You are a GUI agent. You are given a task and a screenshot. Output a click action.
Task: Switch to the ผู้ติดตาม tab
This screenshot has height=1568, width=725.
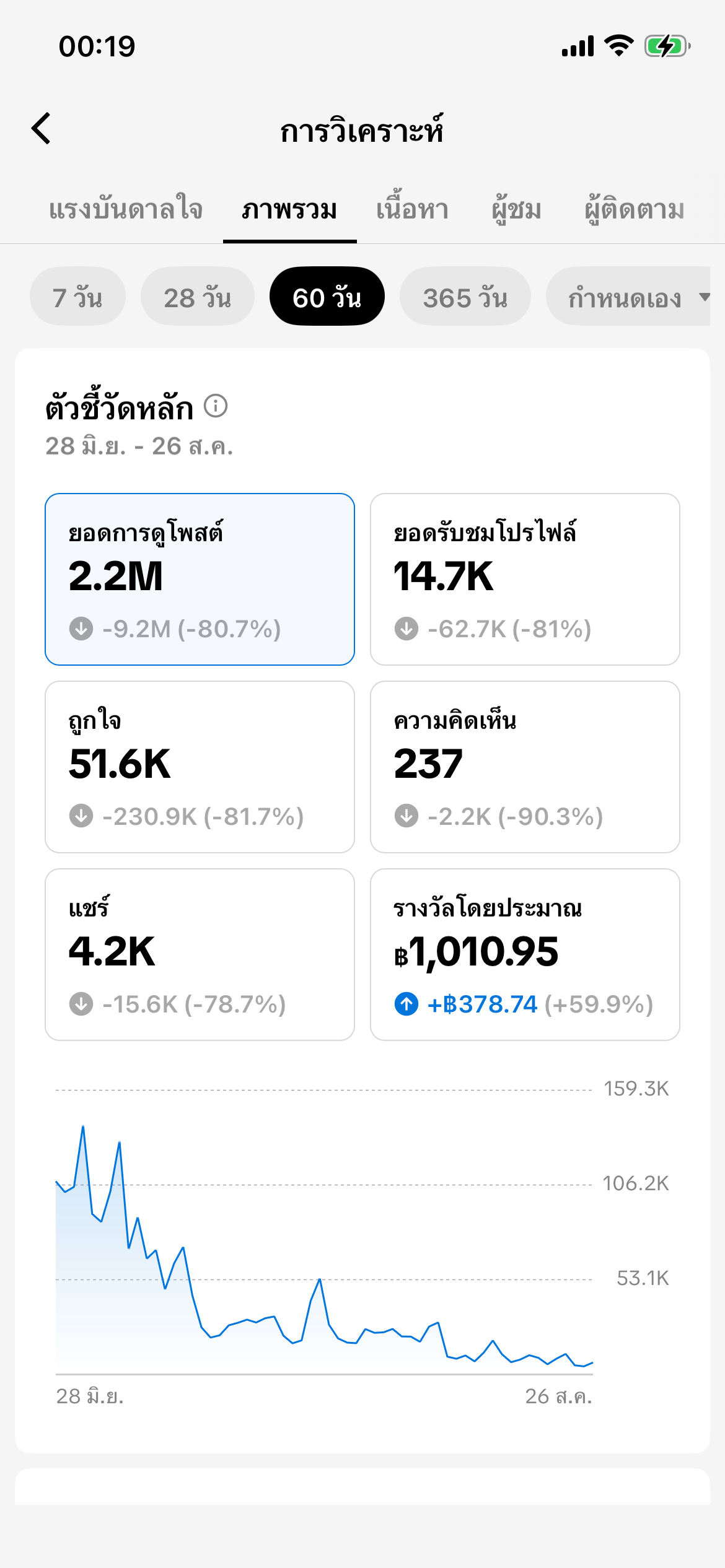tap(635, 209)
